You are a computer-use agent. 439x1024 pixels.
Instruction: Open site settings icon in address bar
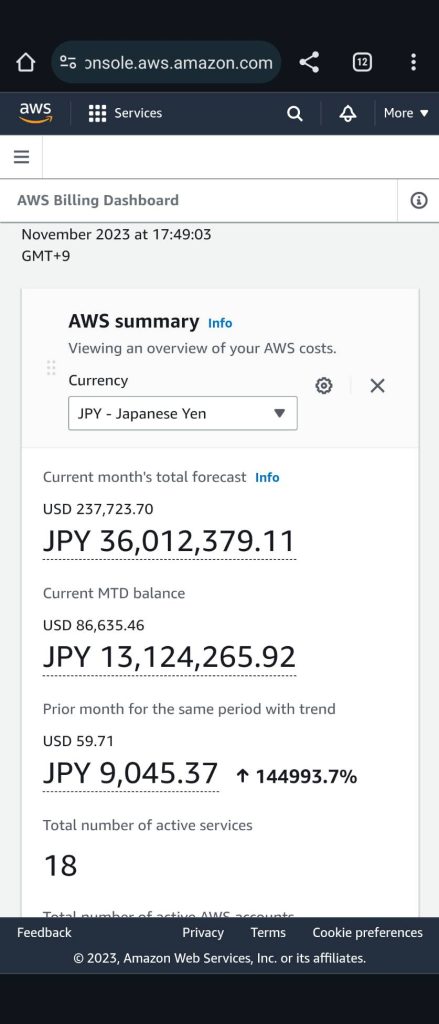(68, 63)
